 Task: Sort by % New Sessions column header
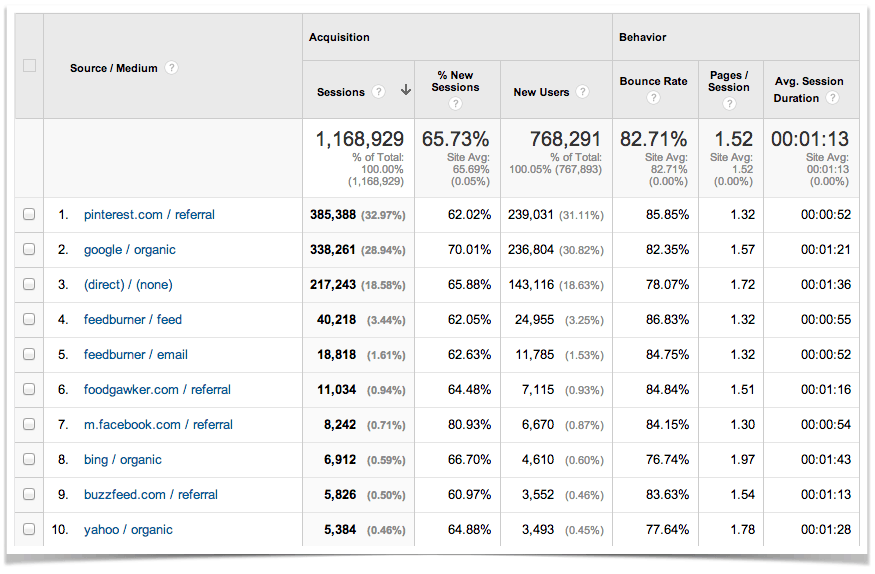click(x=455, y=81)
